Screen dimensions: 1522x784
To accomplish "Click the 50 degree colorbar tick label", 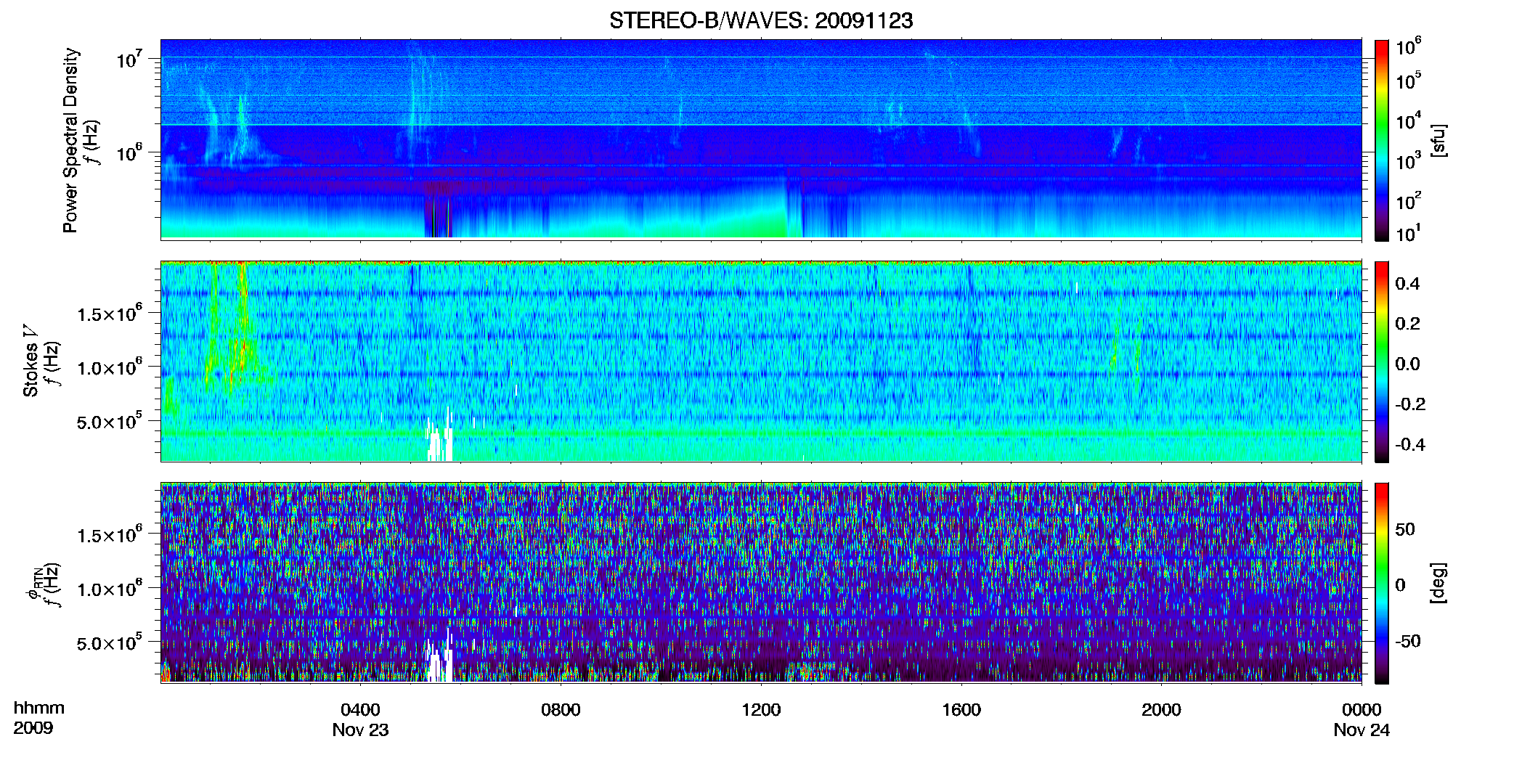I will pos(1405,529).
